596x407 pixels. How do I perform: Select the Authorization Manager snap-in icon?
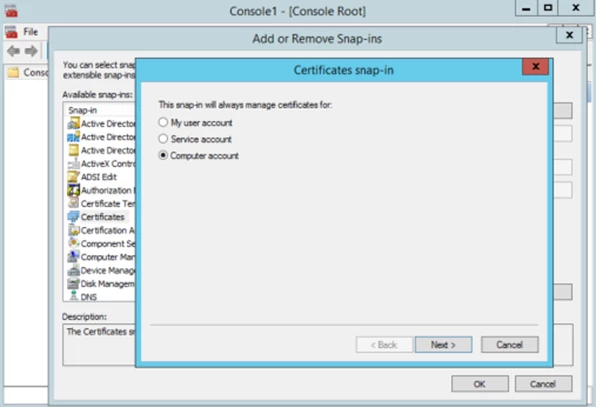coord(73,190)
